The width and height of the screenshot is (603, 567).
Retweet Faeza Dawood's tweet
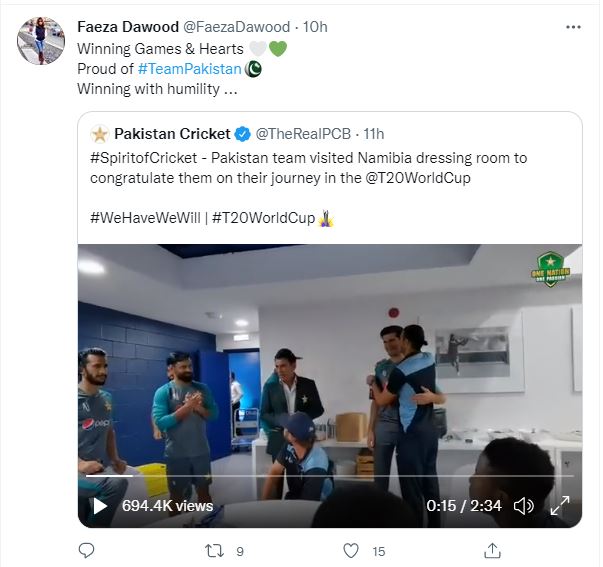[x=213, y=550]
